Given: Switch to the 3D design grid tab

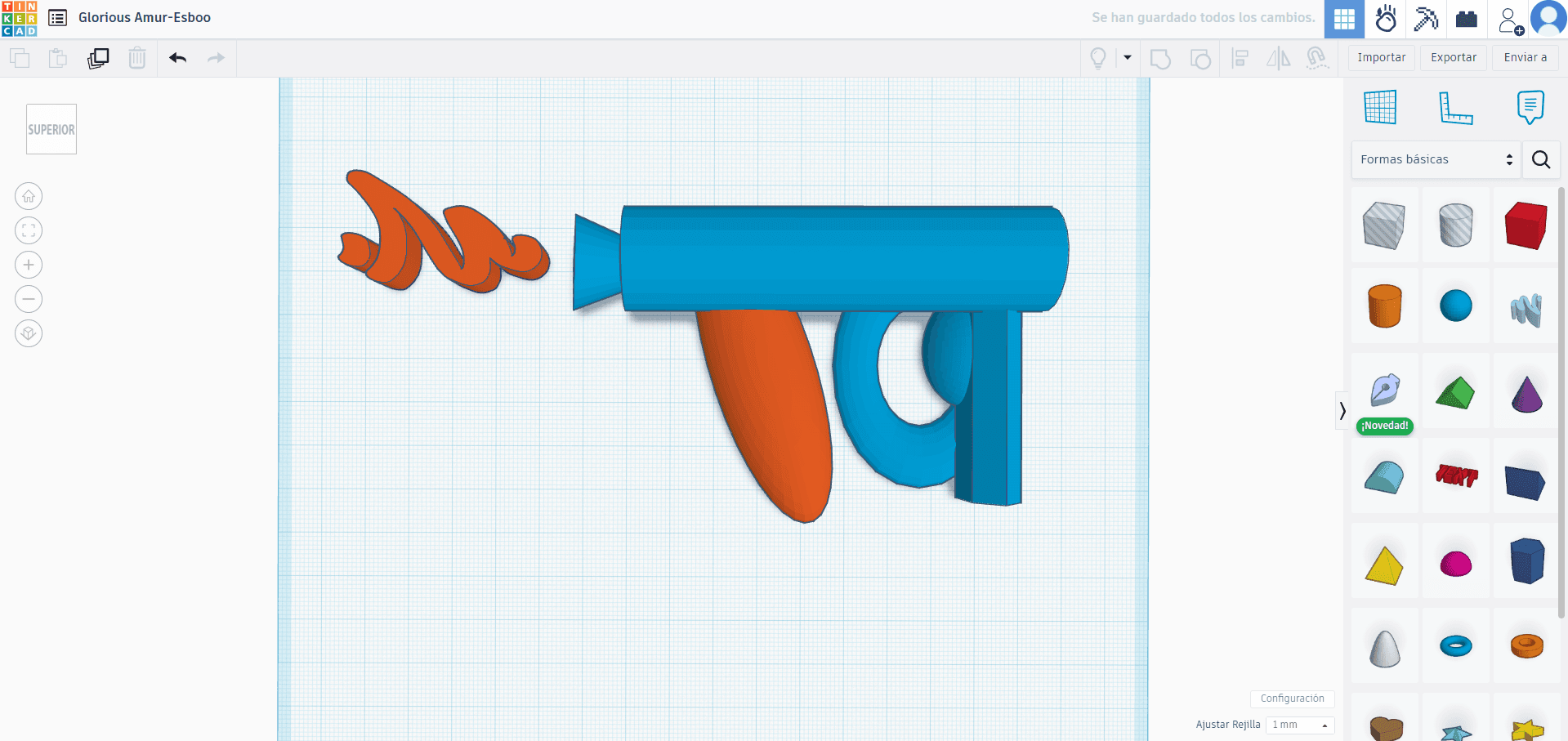Looking at the screenshot, I should pos(1344,19).
